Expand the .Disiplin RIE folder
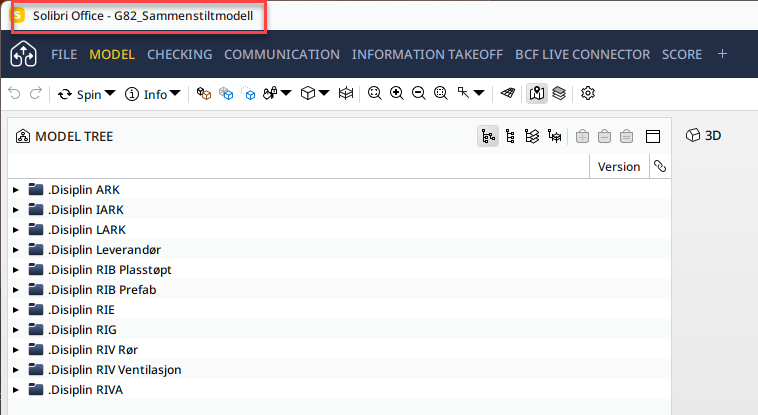The height and width of the screenshot is (415, 758). pos(15,310)
